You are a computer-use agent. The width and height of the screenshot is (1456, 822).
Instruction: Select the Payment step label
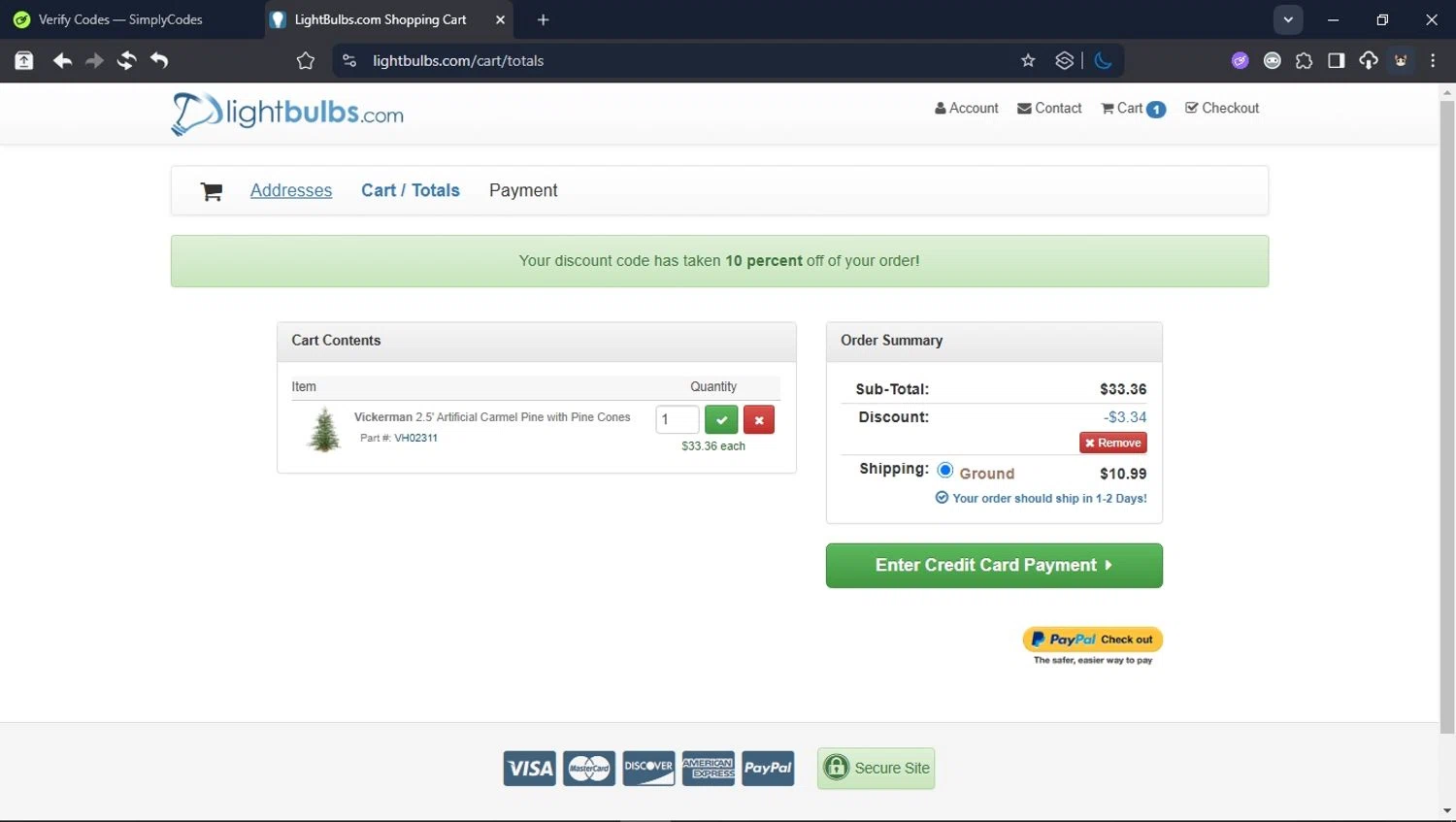point(523,190)
